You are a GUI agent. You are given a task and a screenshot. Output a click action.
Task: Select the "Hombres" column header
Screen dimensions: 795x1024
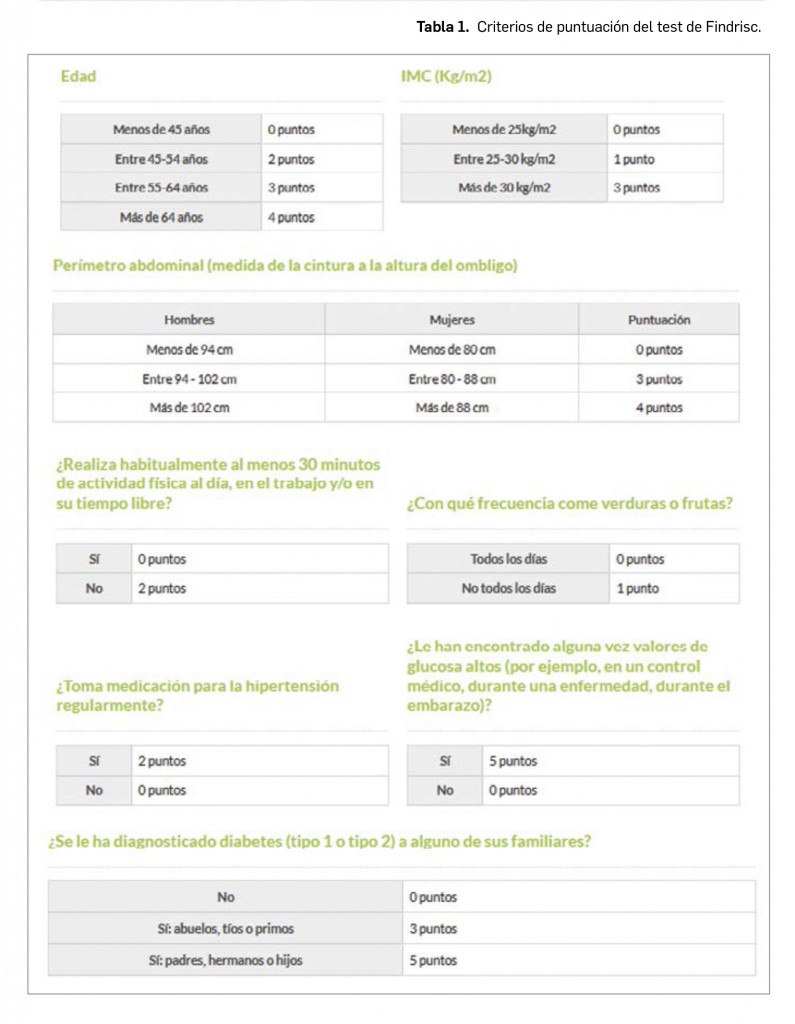189,320
